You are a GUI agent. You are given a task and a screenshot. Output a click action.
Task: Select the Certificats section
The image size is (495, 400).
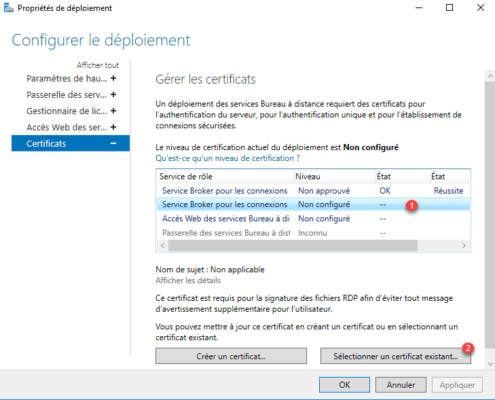tap(71, 143)
